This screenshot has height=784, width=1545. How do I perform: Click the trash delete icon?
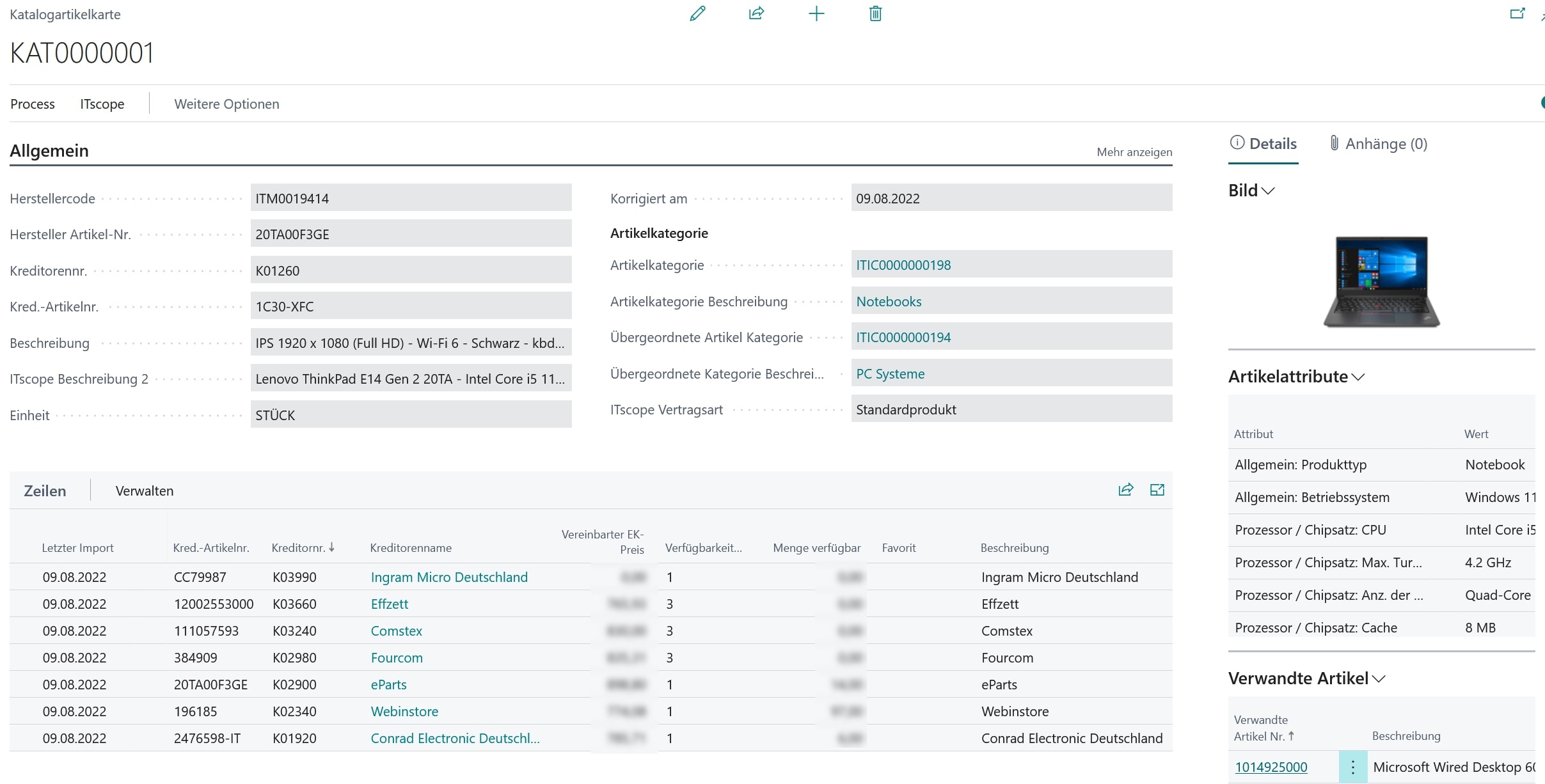(875, 13)
